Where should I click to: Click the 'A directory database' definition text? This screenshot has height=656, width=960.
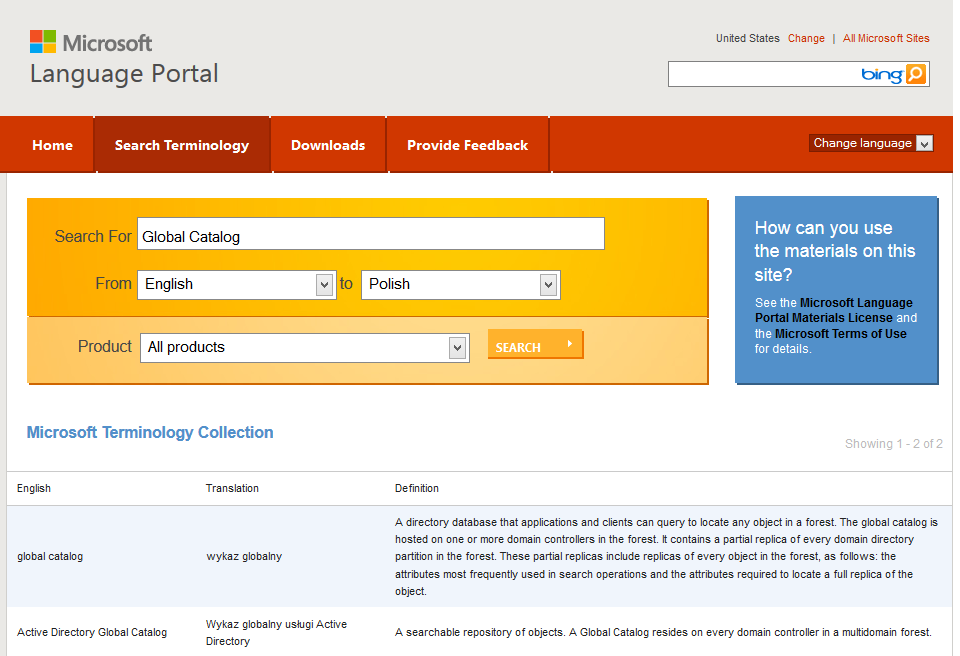(x=666, y=557)
